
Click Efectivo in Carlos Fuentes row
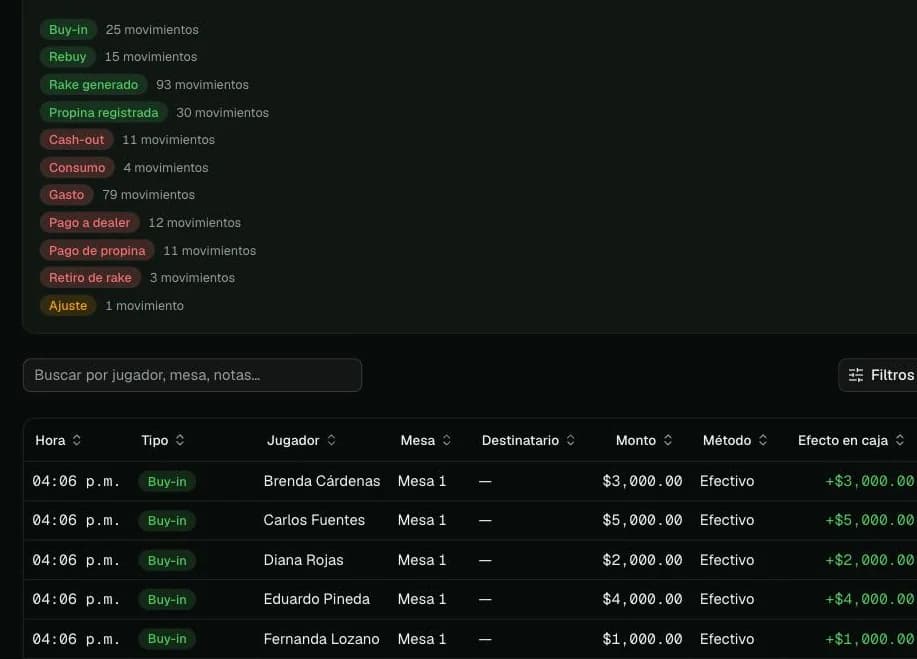pyautogui.click(x=727, y=520)
